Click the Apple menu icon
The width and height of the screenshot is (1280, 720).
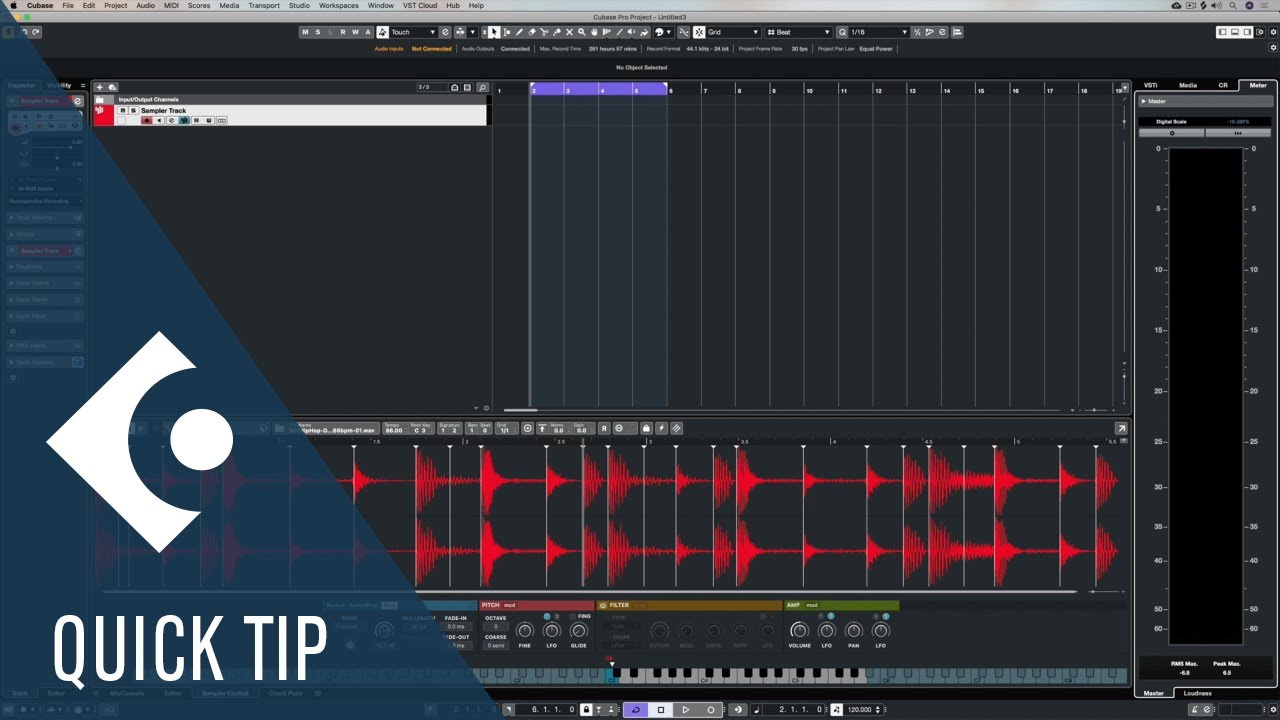(x=13, y=5)
